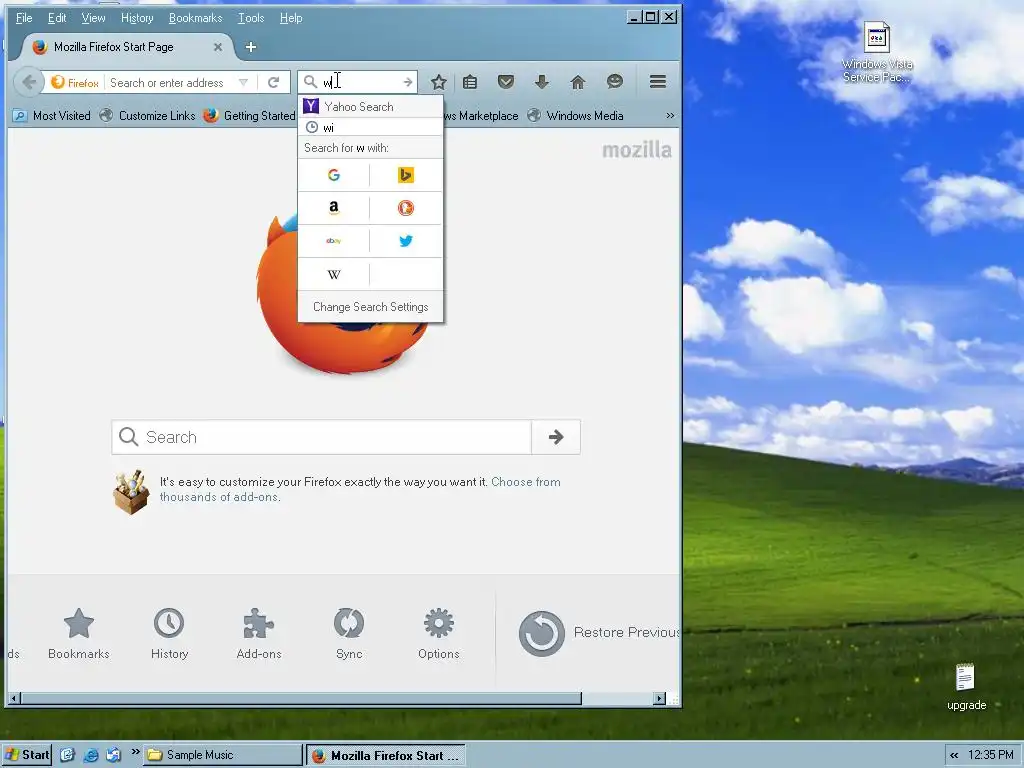Open the View menu
The width and height of the screenshot is (1024, 768).
point(93,18)
